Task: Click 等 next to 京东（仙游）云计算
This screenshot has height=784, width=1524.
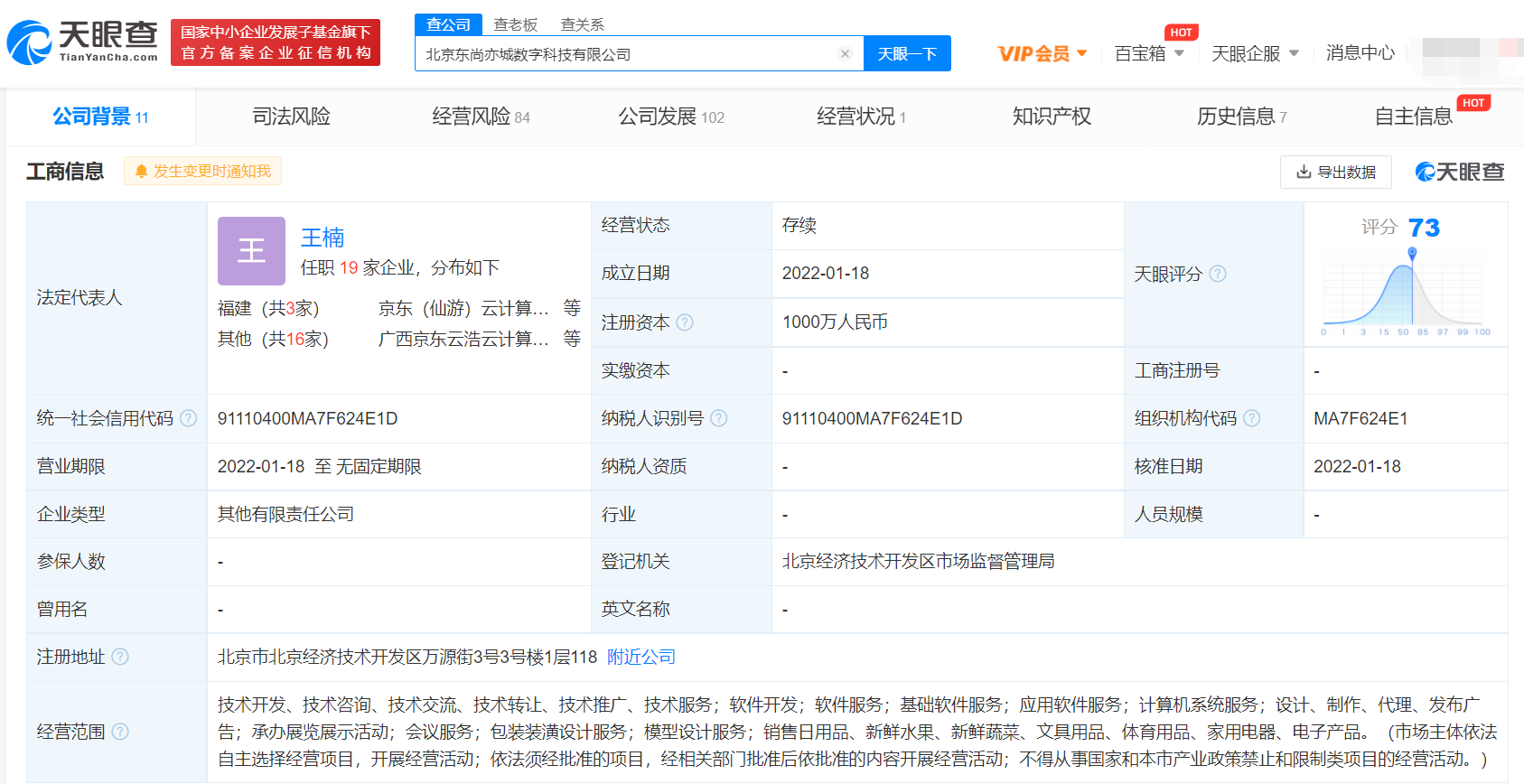Action: (572, 308)
